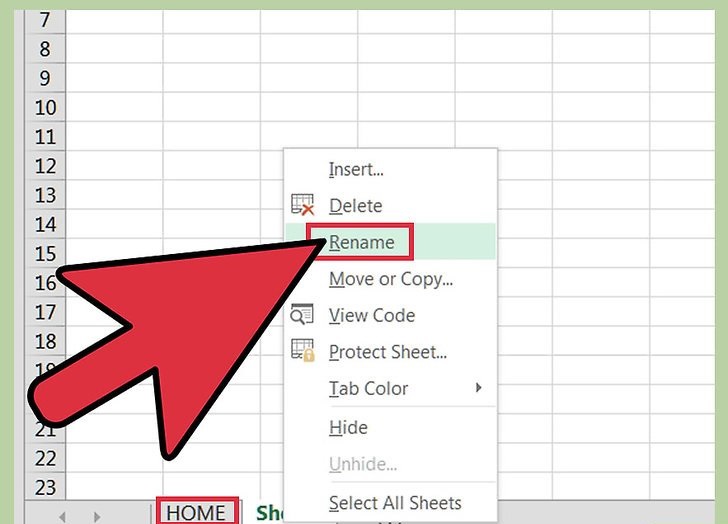Click the row 10 header
Image resolution: width=728 pixels, height=524 pixels.
[46, 107]
